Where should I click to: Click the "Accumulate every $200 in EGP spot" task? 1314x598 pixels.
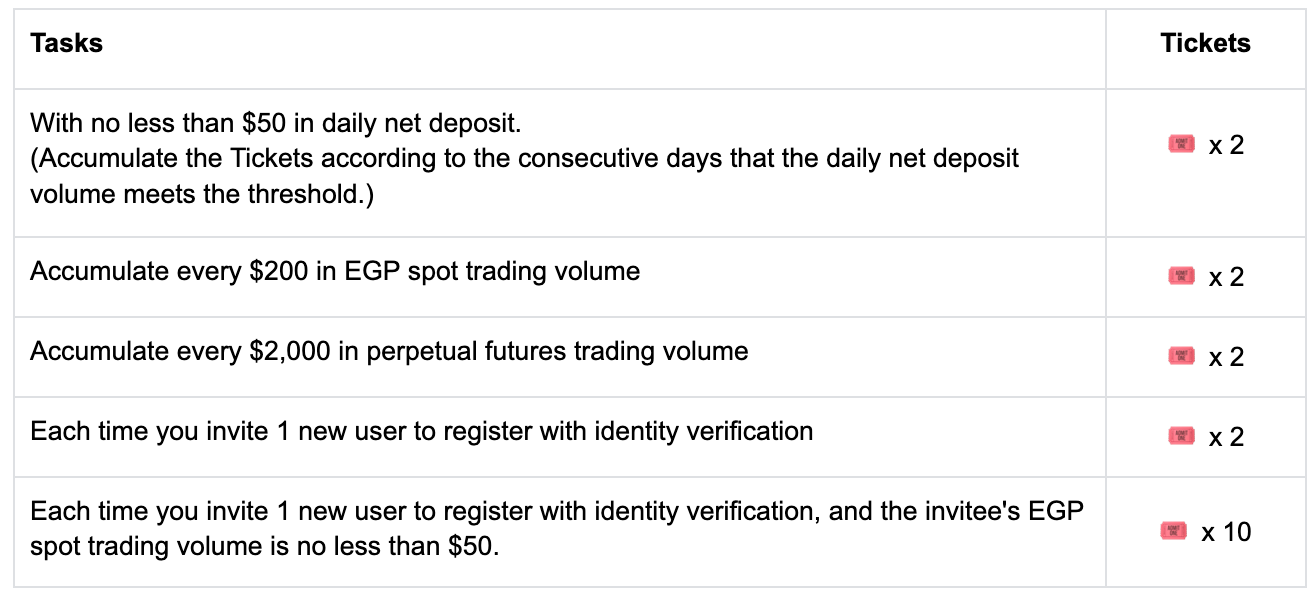point(335,271)
